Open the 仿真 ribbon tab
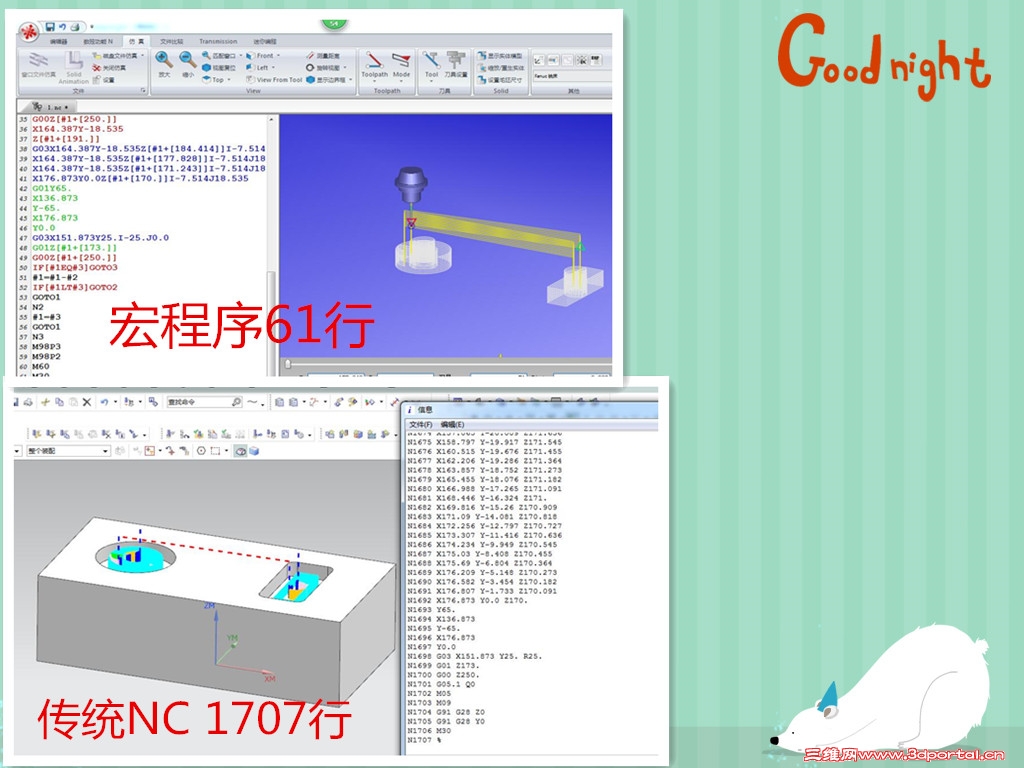1024x768 pixels. tap(136, 41)
